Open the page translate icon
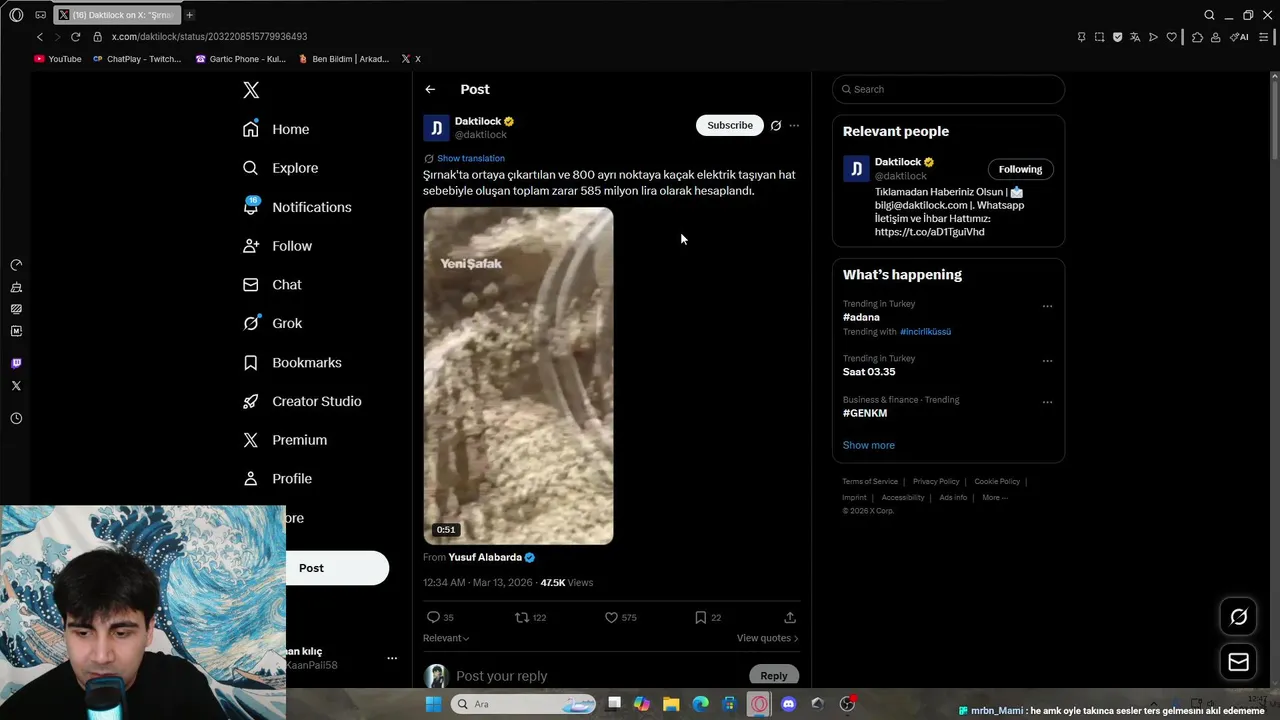The width and height of the screenshot is (1280, 720). [1135, 37]
